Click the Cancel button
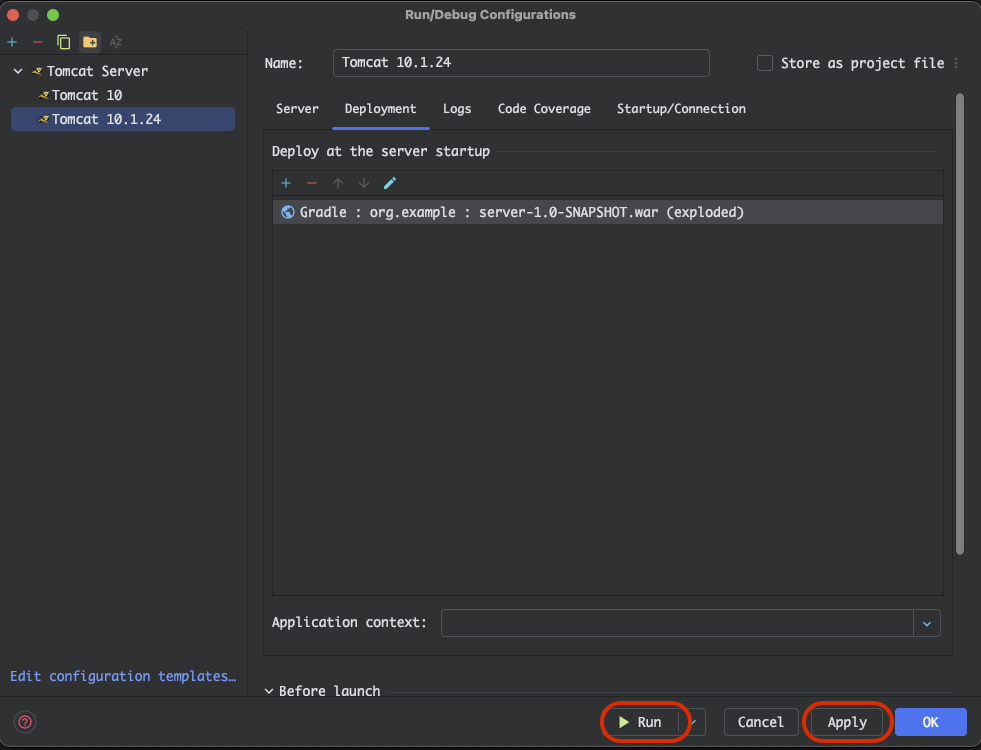 761,722
